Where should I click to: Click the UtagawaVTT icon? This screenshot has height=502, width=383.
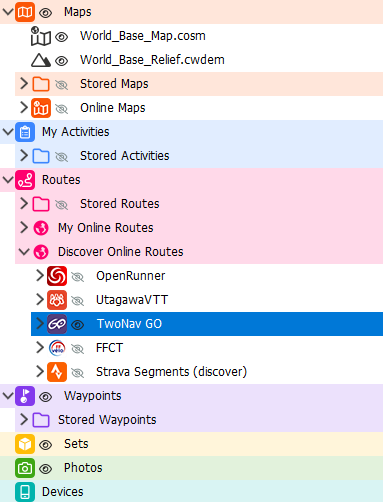pos(57,300)
